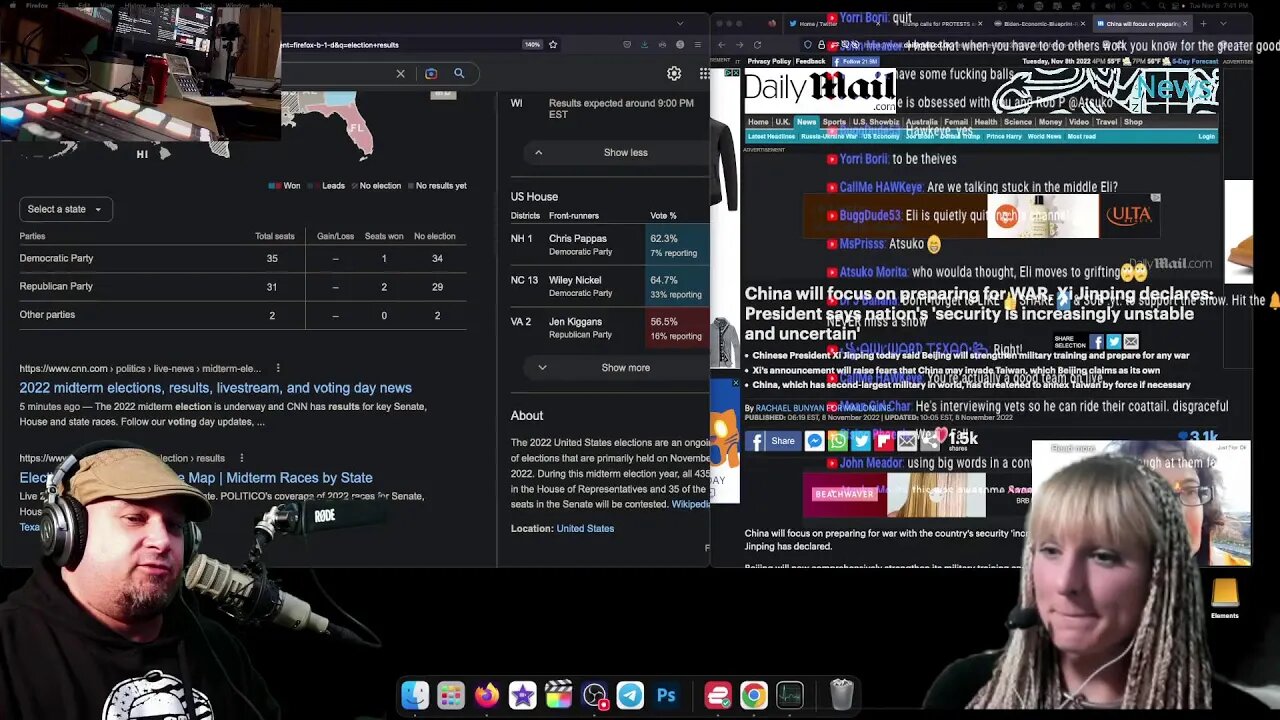Viewport: 1280px width, 720px height.
Task: Share Daily Mail article on Facebook
Action: point(772,440)
